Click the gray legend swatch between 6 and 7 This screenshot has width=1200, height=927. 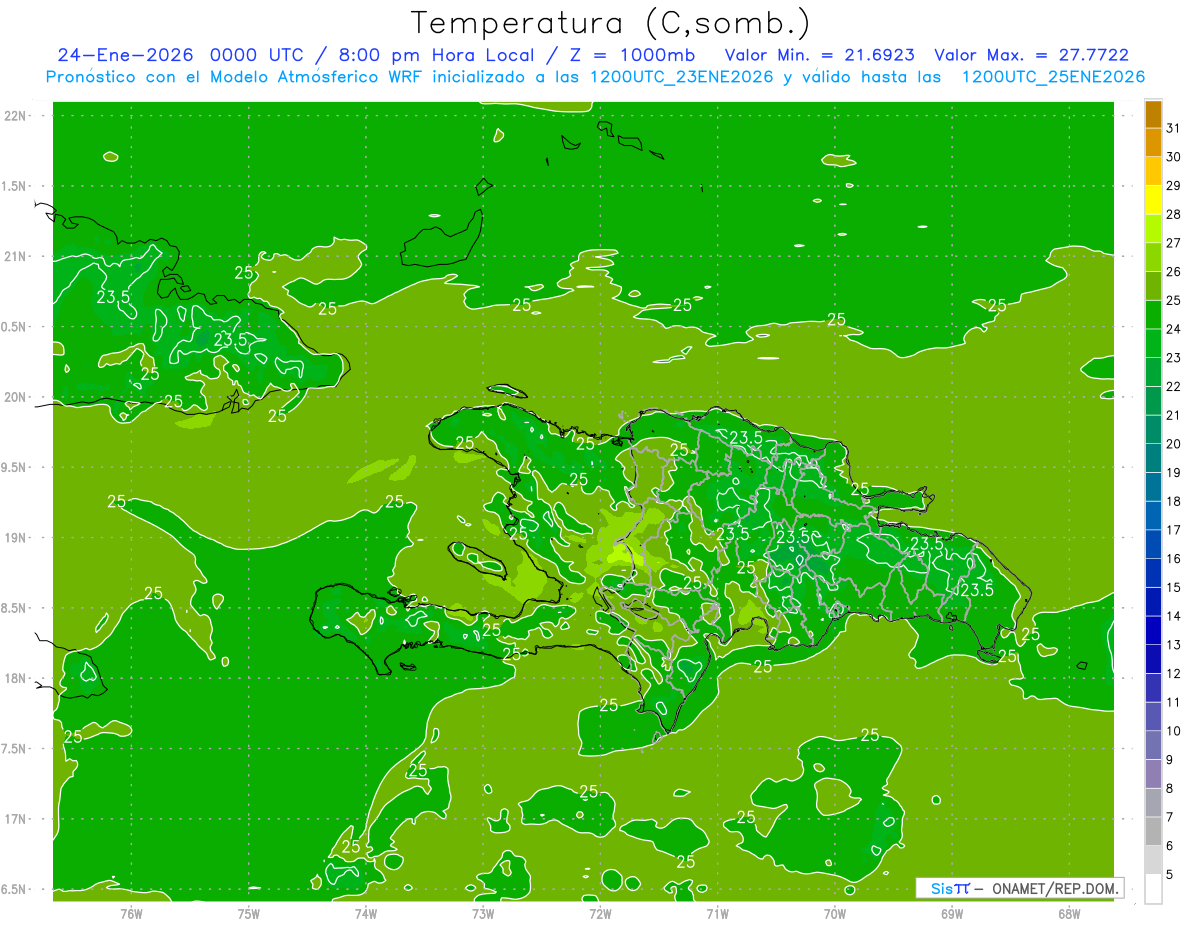coord(1153,831)
